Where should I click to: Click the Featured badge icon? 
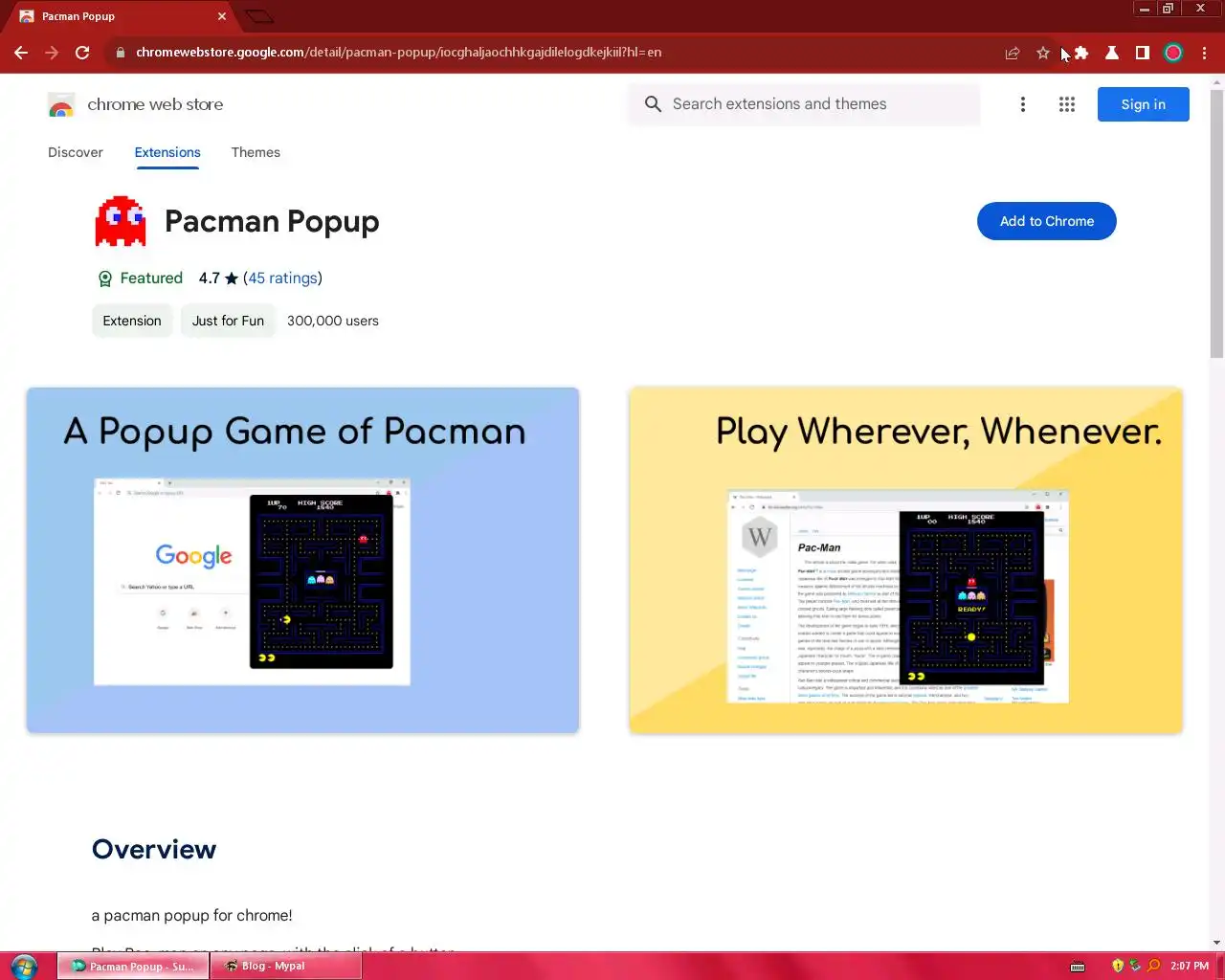click(105, 278)
